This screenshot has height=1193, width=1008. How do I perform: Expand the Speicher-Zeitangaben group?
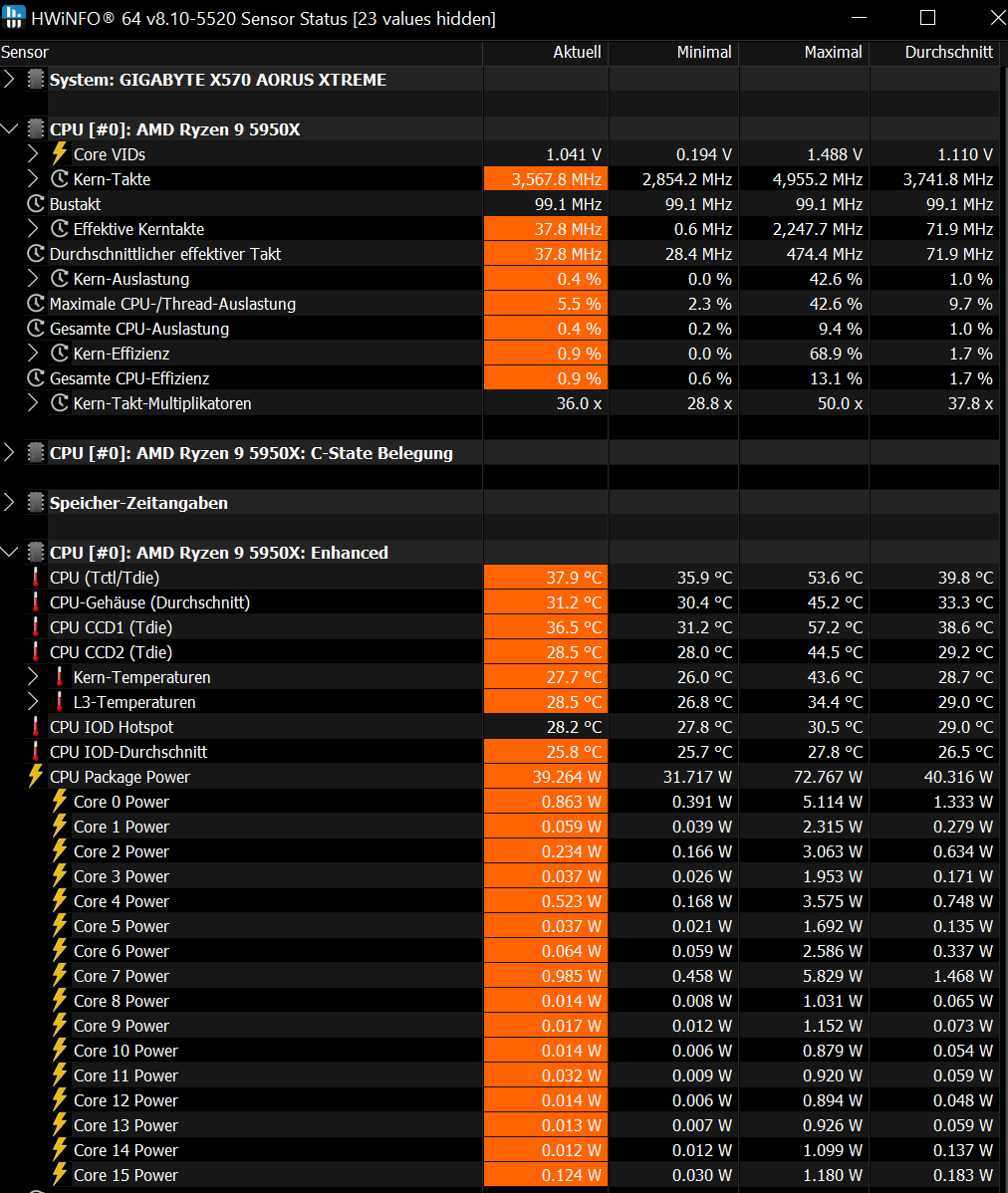click(x=9, y=503)
